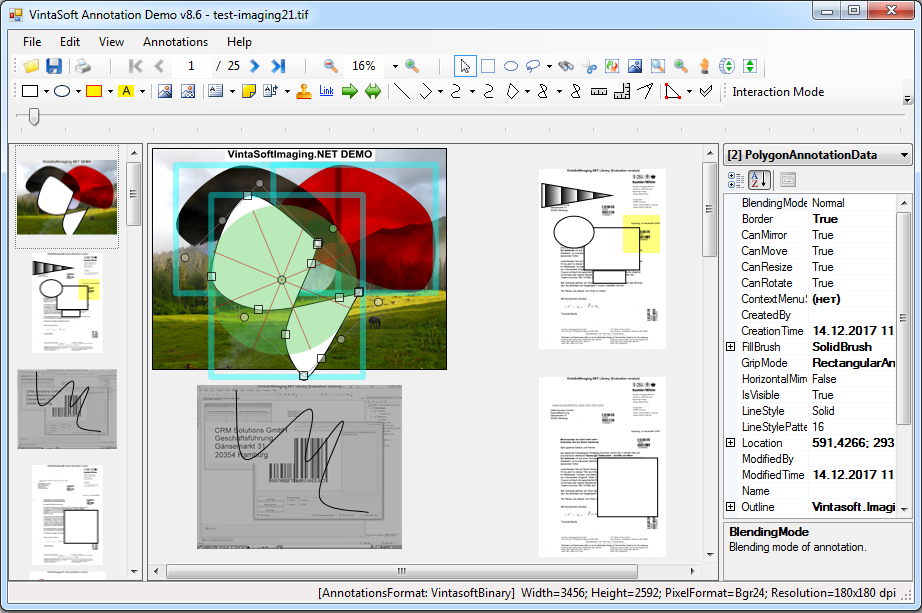Open the File menu
The image size is (922, 613).
pos(32,42)
